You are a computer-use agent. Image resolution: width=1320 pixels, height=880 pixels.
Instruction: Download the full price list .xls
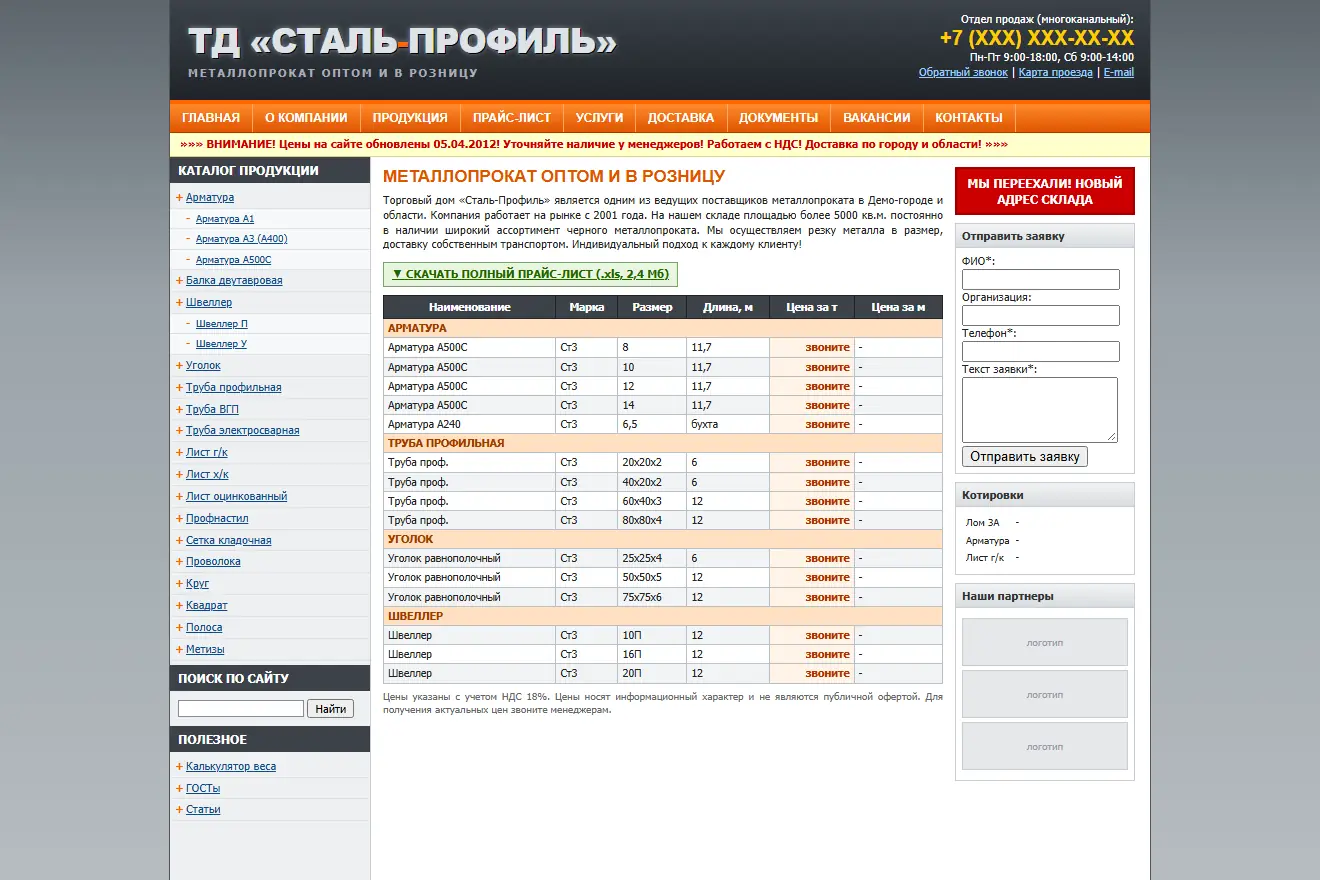coord(530,274)
